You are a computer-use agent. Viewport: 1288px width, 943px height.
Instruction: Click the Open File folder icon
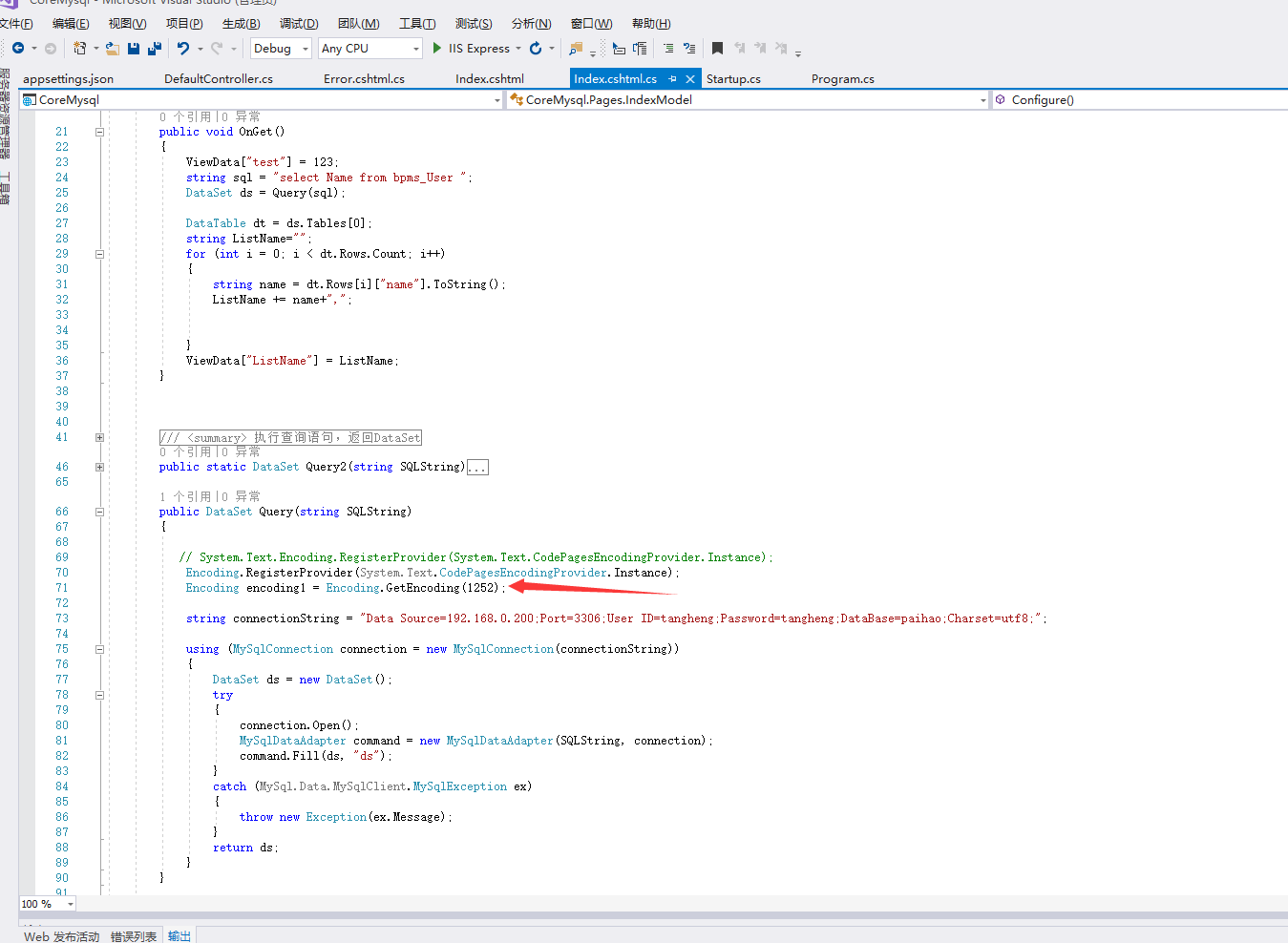pos(113,49)
